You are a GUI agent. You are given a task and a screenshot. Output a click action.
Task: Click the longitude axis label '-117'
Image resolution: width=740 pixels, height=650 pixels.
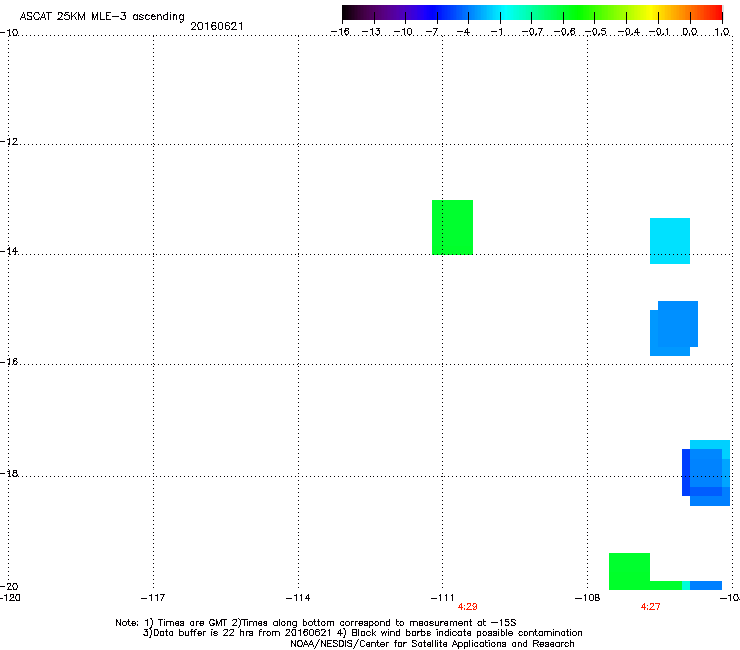[153, 598]
